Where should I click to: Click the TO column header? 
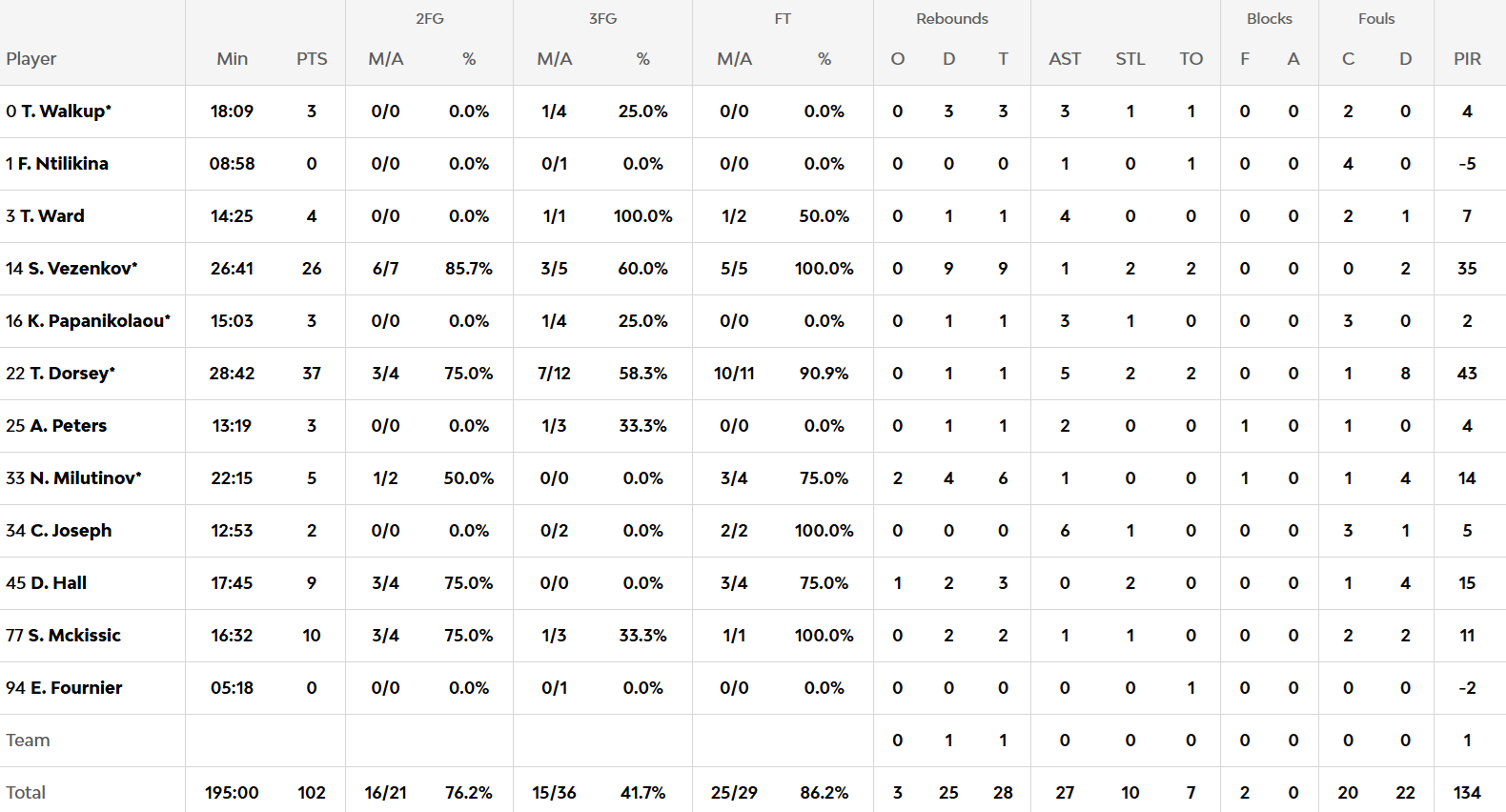[1191, 59]
